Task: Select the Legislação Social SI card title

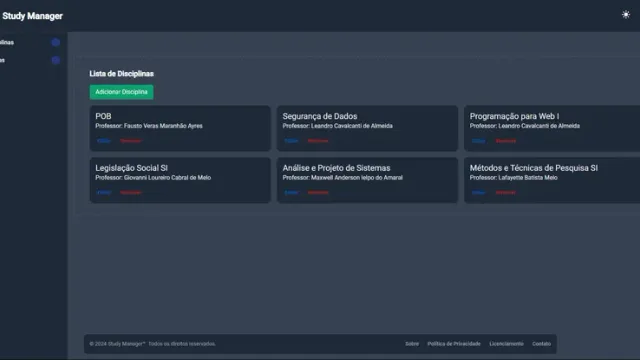Action: [x=131, y=168]
